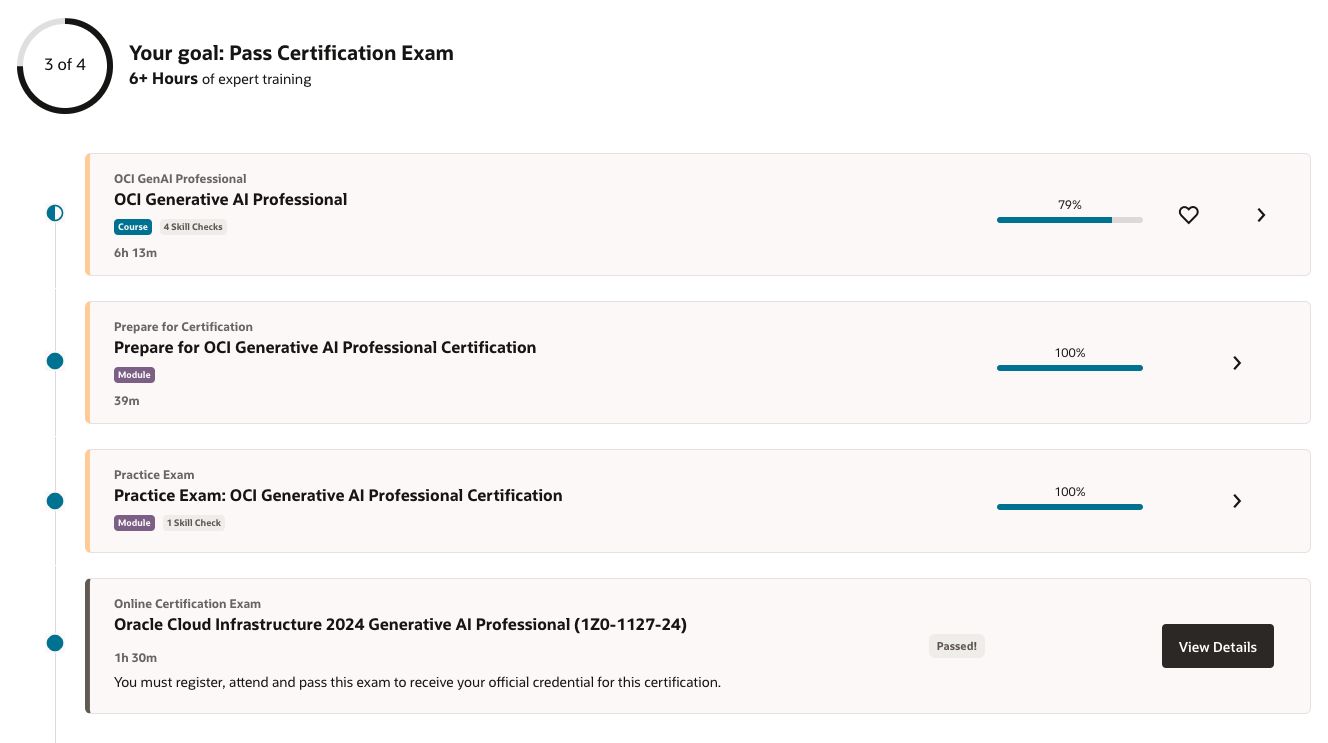Click the Oracle Cloud Infrastructure 2024 exam title
Screen dimensions: 1328x743
tap(400, 624)
